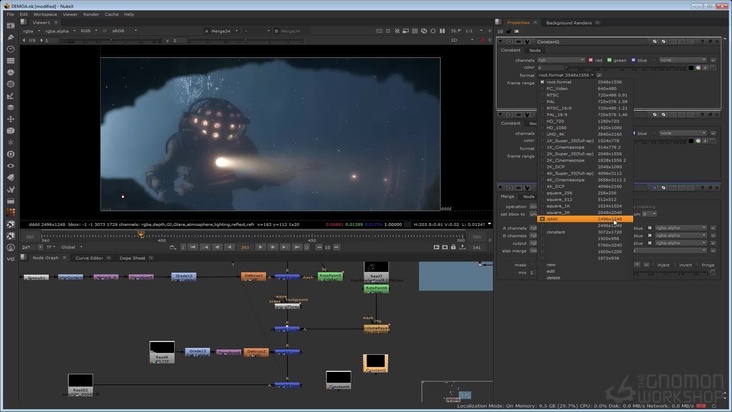Click the viewer export icon near frame 141

point(462,247)
